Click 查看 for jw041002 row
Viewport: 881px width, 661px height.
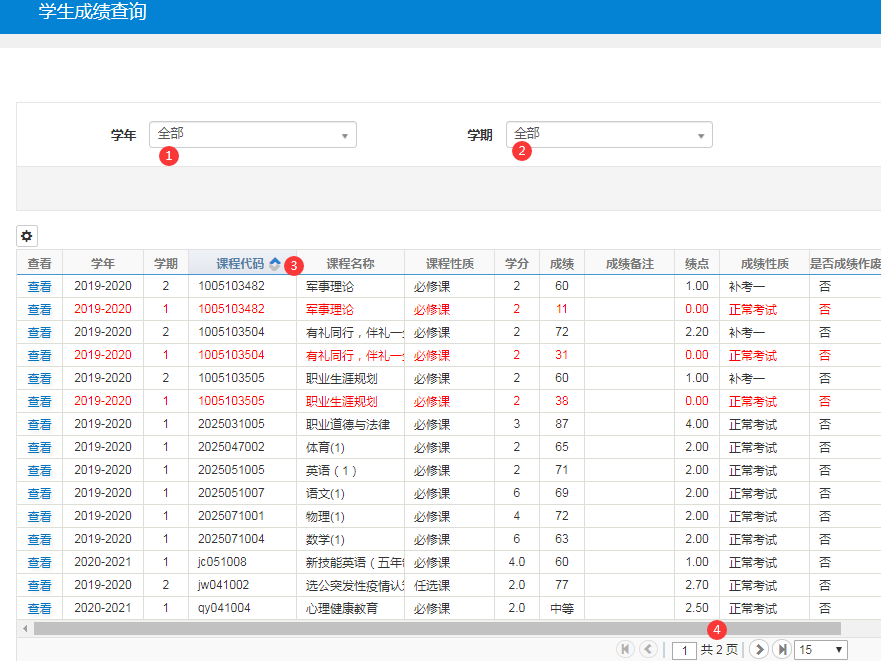(39, 586)
